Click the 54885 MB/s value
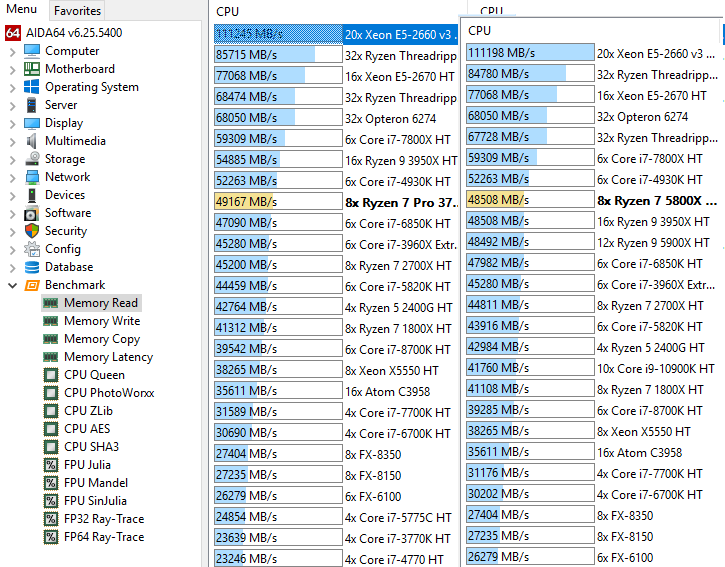Viewport: 725px width, 567px height. click(246, 160)
